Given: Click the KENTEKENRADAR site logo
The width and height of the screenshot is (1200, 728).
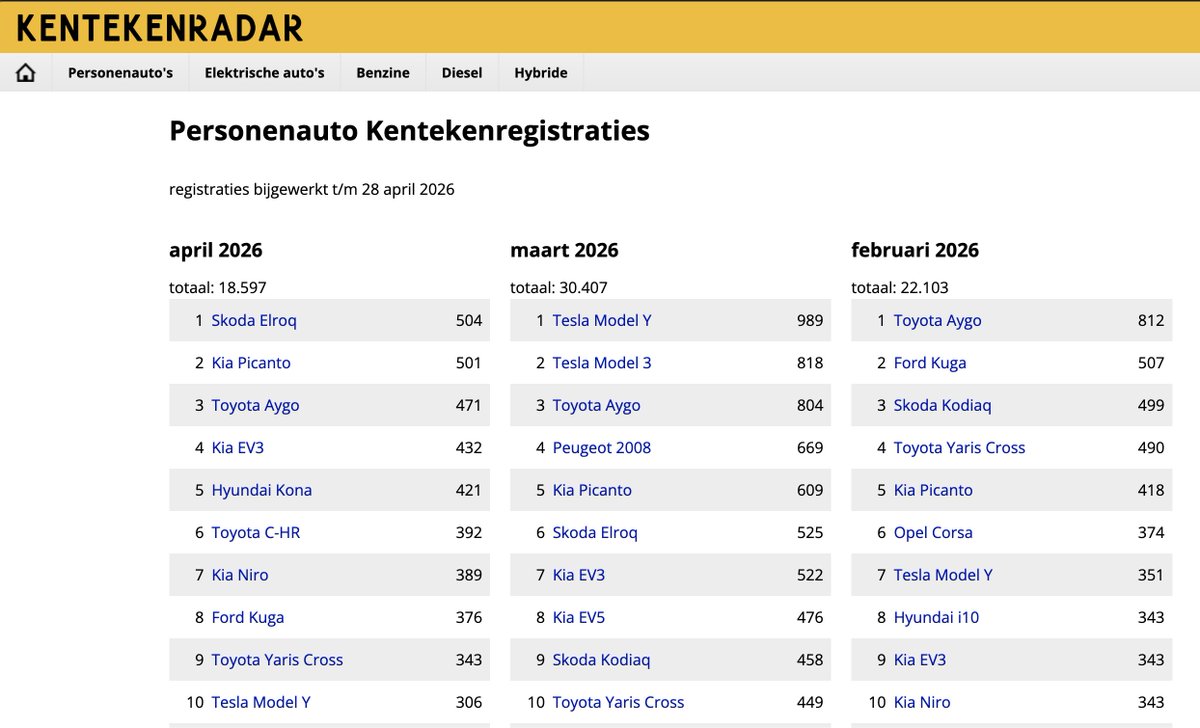Looking at the screenshot, I should [160, 28].
